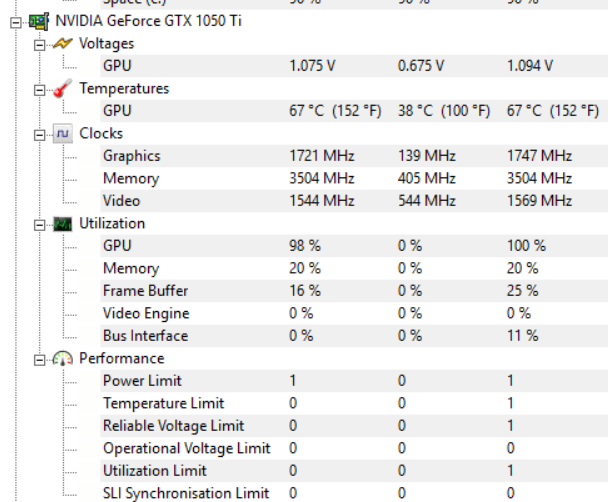The height and width of the screenshot is (502, 608).
Task: Select the Frame Buffer row
Action: coord(354,291)
